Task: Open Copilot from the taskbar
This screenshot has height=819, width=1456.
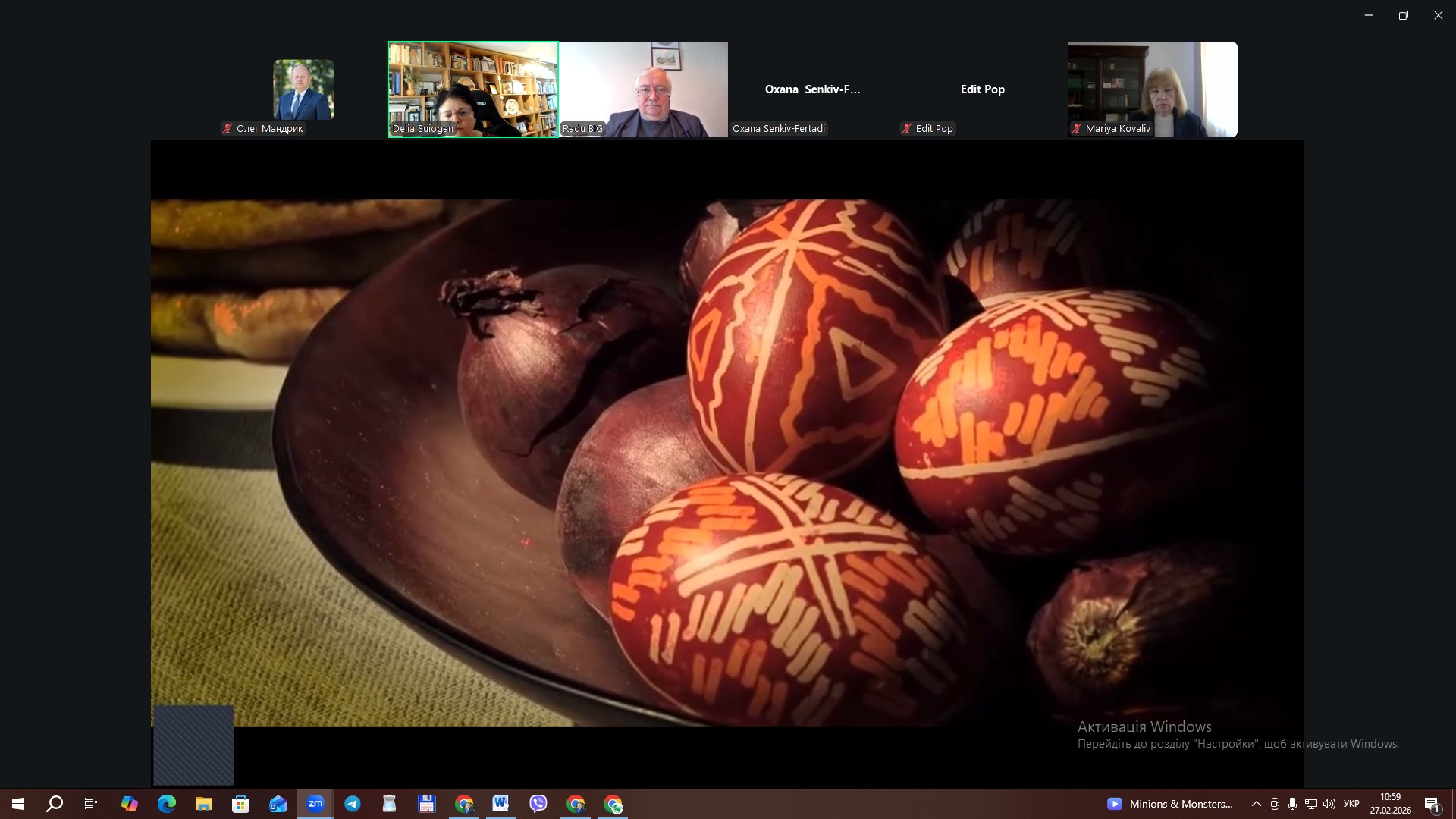Action: 130,804
